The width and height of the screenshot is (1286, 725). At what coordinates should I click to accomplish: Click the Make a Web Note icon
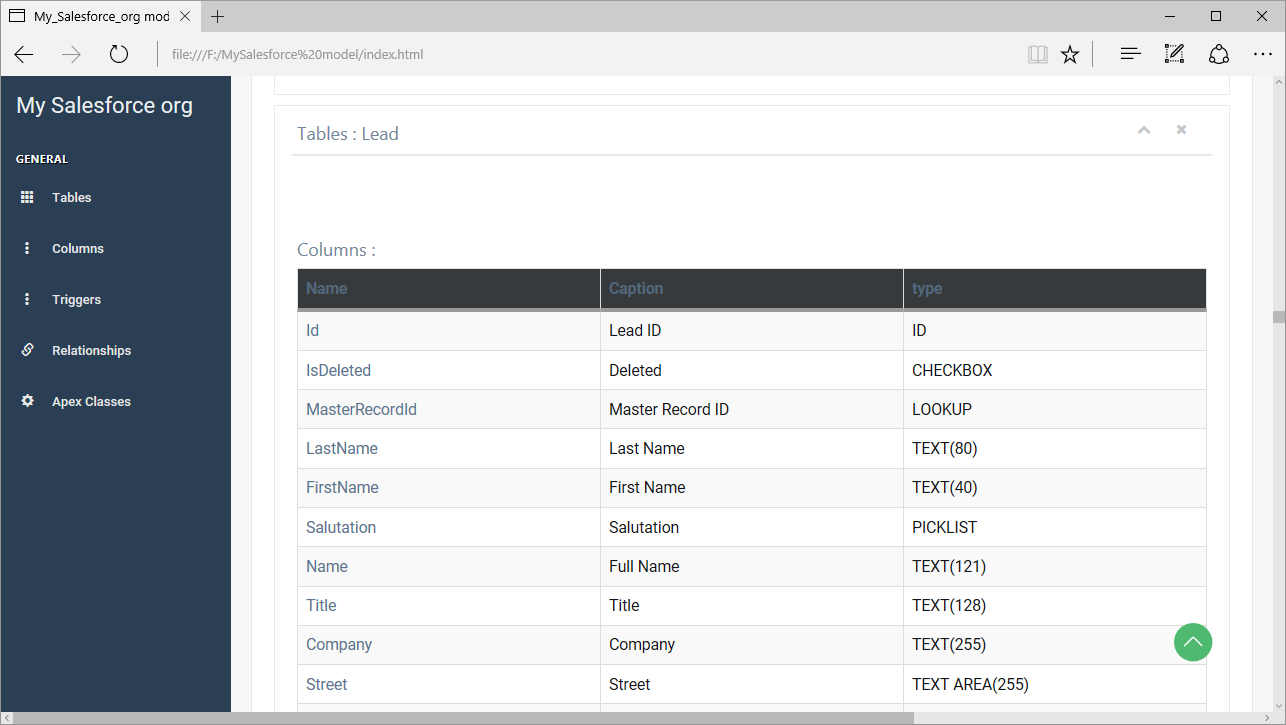[1174, 54]
